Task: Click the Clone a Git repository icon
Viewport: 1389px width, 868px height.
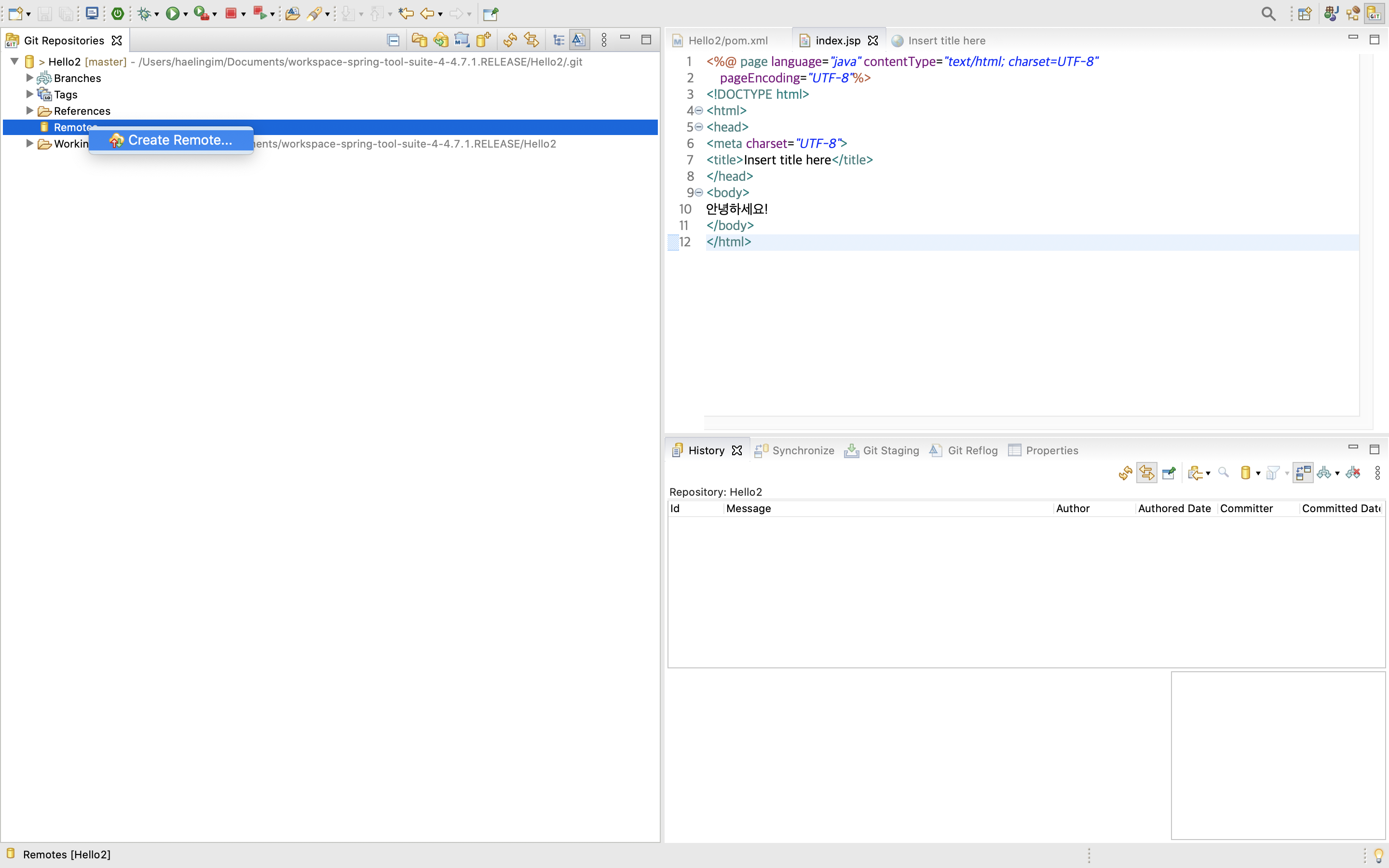Action: pyautogui.click(x=441, y=40)
